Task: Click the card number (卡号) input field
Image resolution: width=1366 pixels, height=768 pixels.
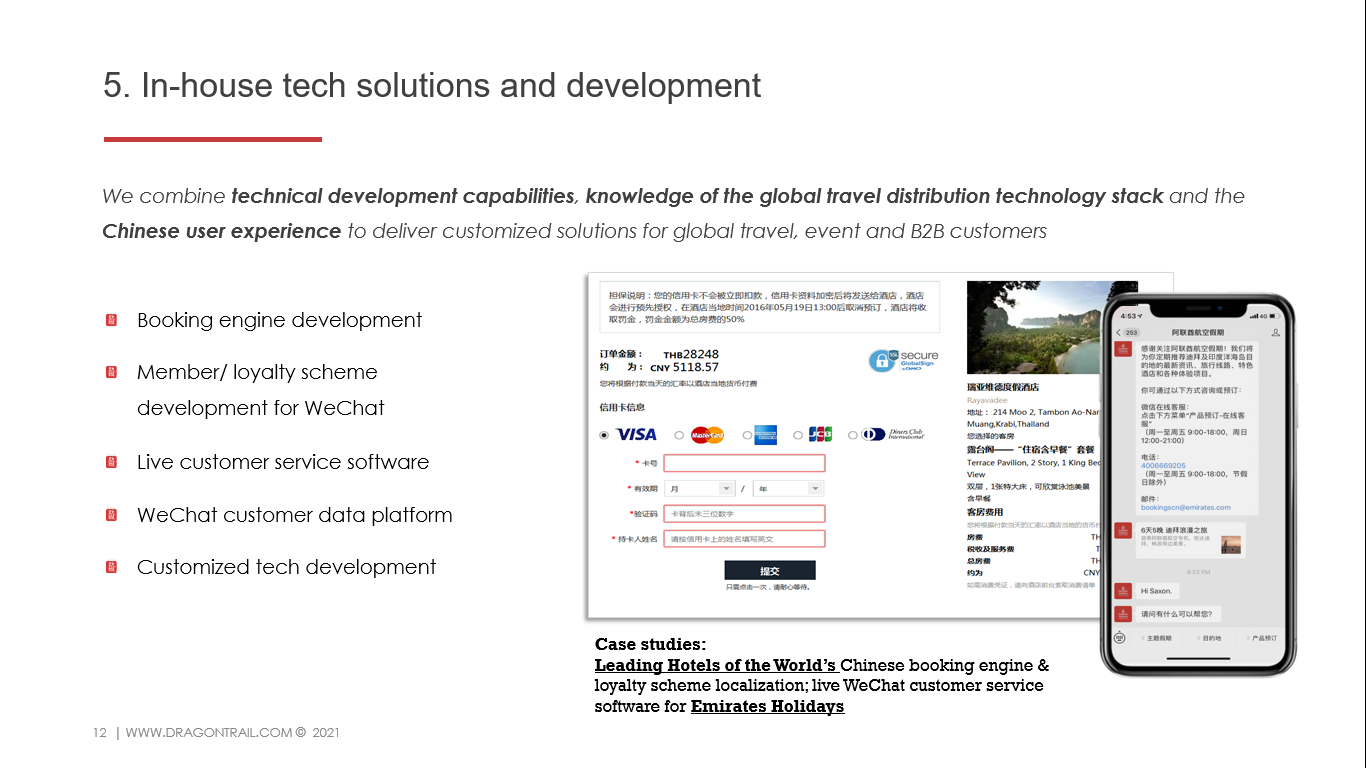Action: [744, 463]
